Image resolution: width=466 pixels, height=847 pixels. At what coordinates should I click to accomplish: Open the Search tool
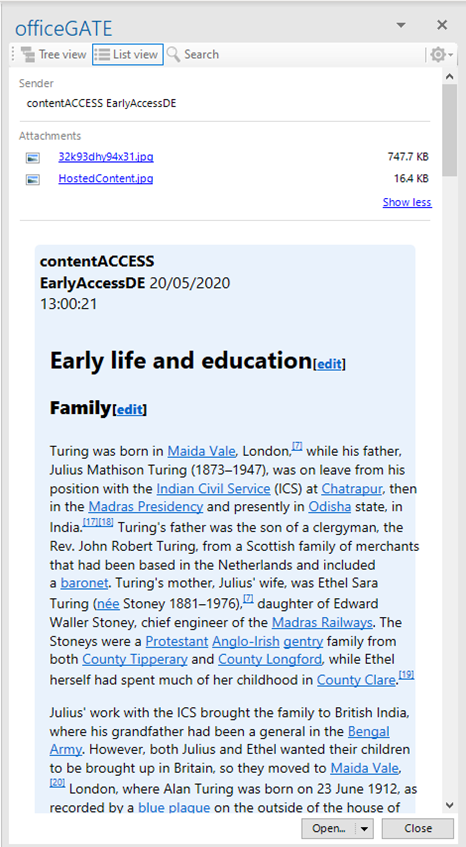click(193, 55)
